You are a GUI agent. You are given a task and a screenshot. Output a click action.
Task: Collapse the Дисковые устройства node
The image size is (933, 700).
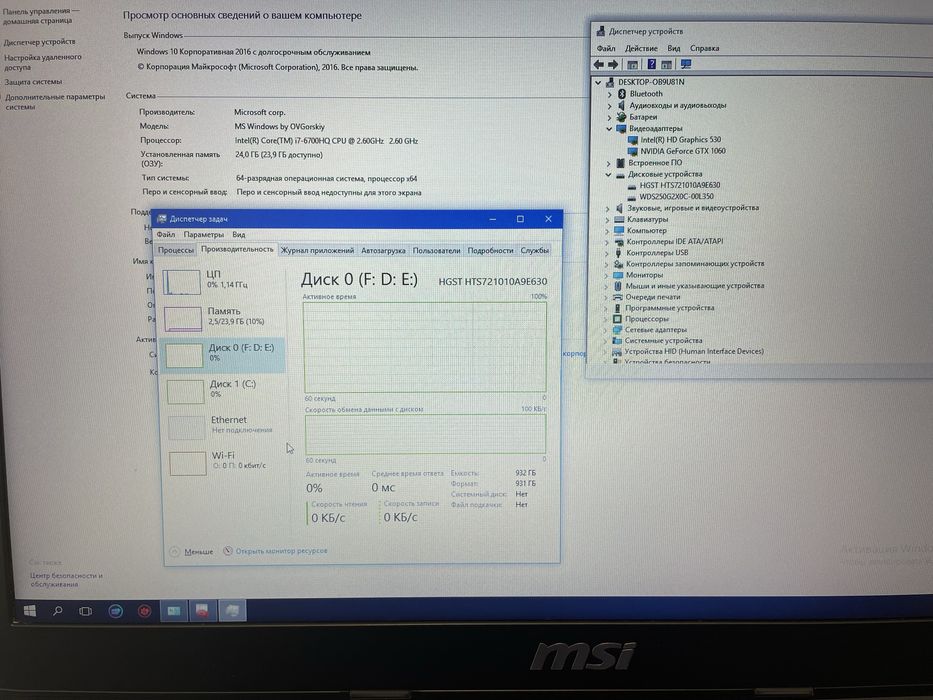point(609,174)
